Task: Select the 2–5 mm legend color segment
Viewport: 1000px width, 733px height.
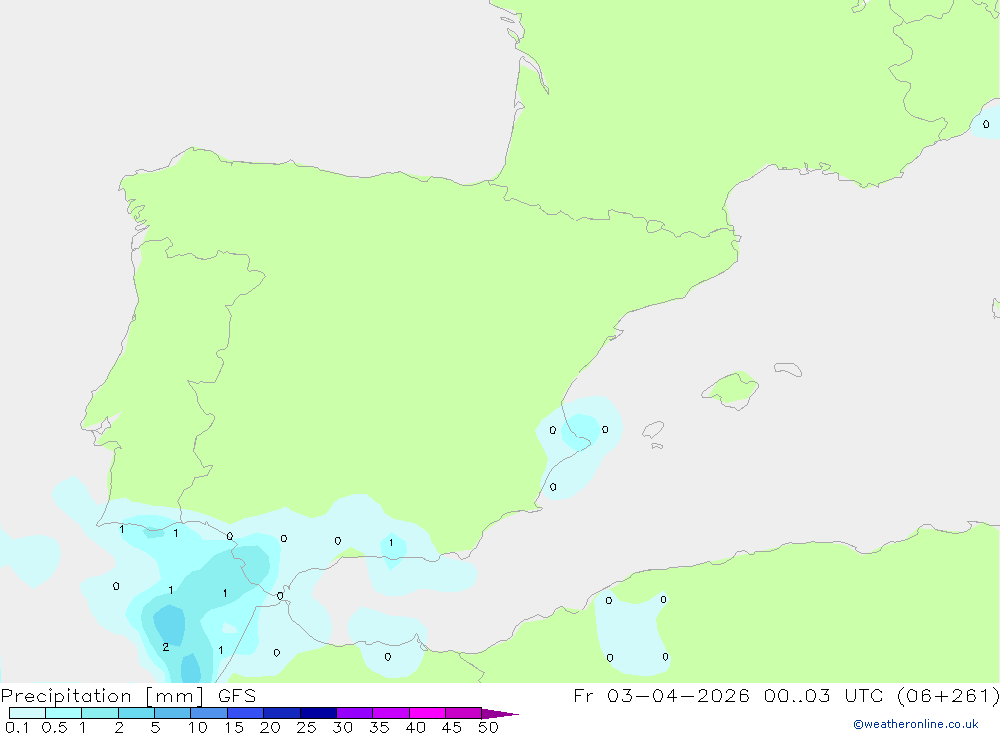Action: coord(136,713)
